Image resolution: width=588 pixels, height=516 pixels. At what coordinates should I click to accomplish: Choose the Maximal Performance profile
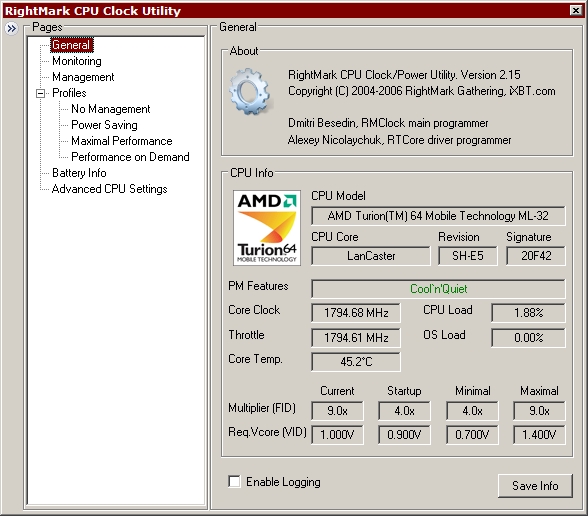[x=122, y=141]
